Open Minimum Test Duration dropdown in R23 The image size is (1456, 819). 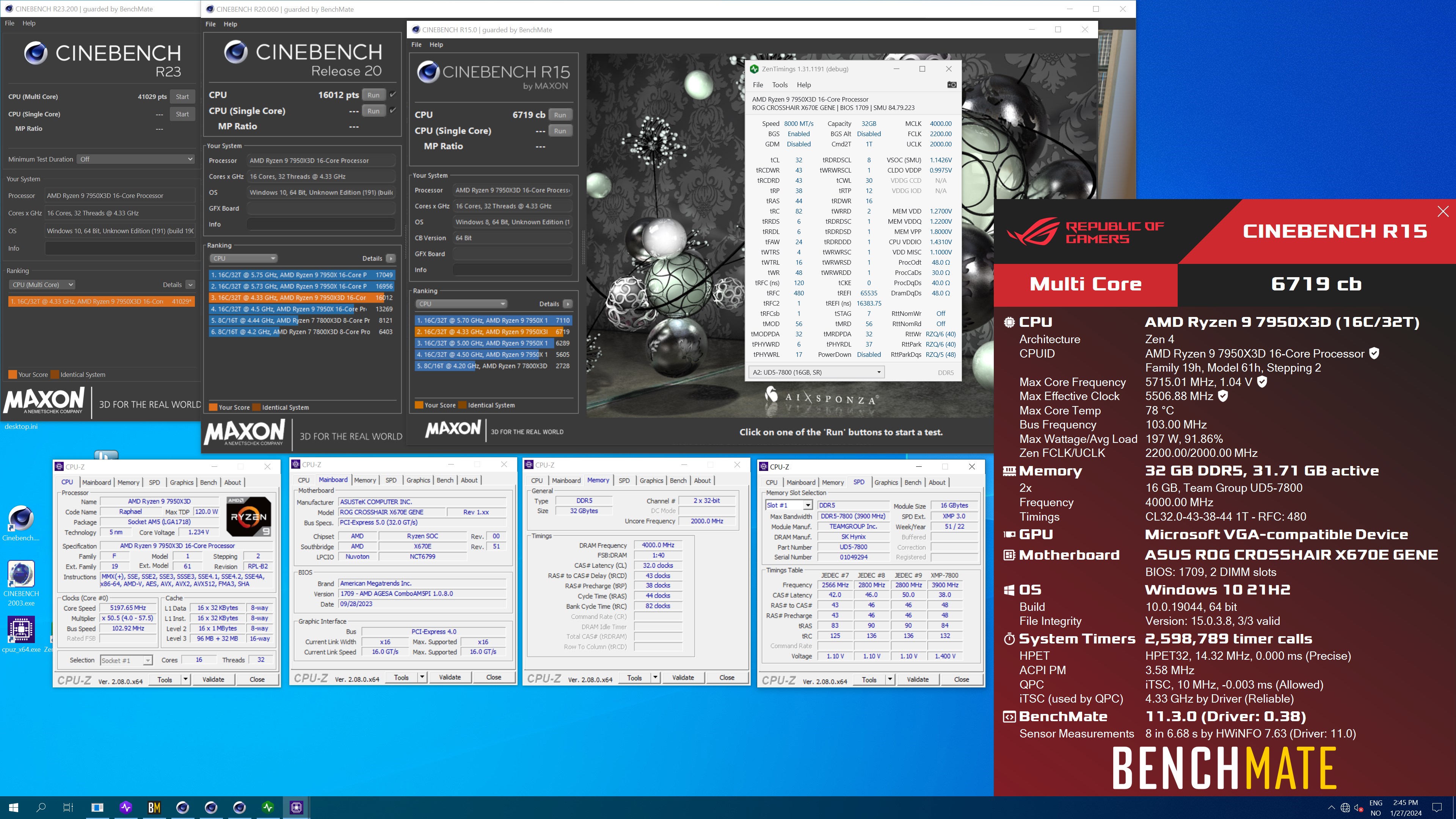coord(136,159)
